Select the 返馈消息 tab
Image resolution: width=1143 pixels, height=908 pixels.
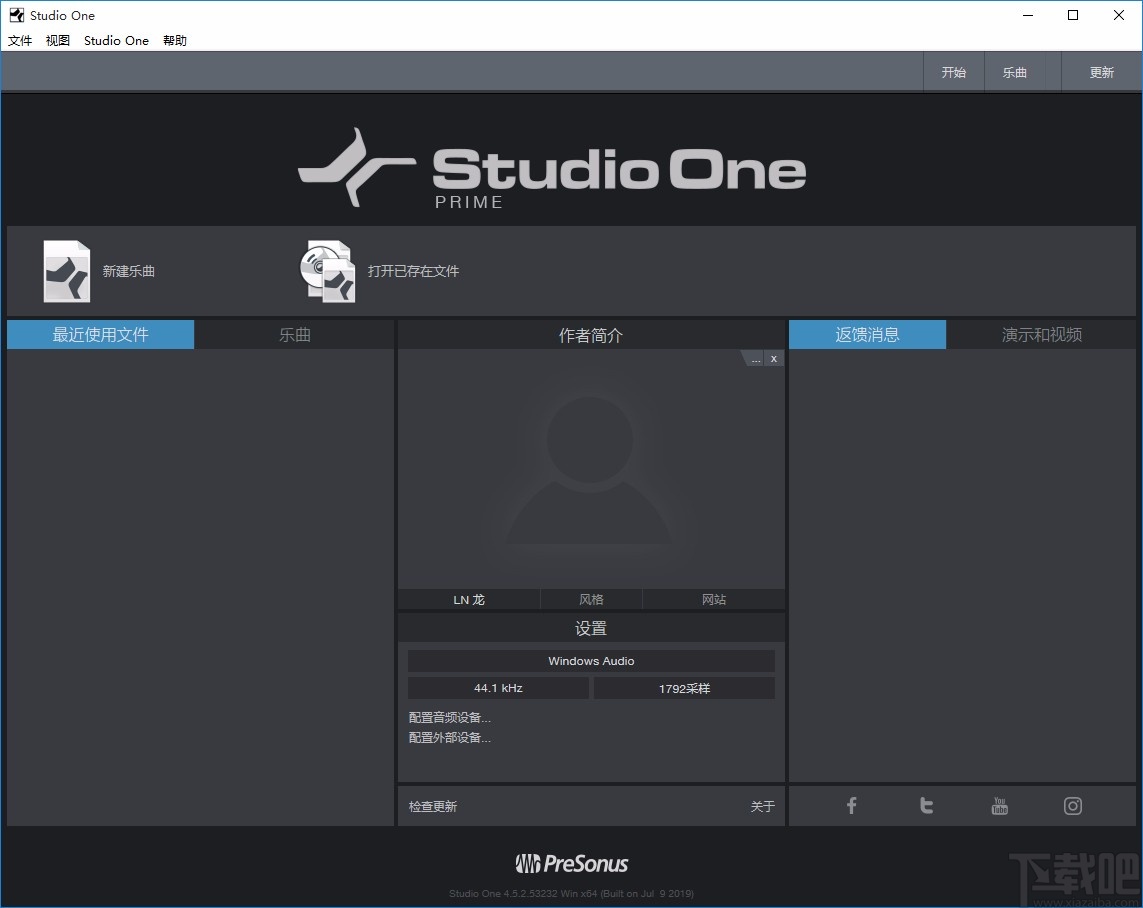[x=867, y=334]
